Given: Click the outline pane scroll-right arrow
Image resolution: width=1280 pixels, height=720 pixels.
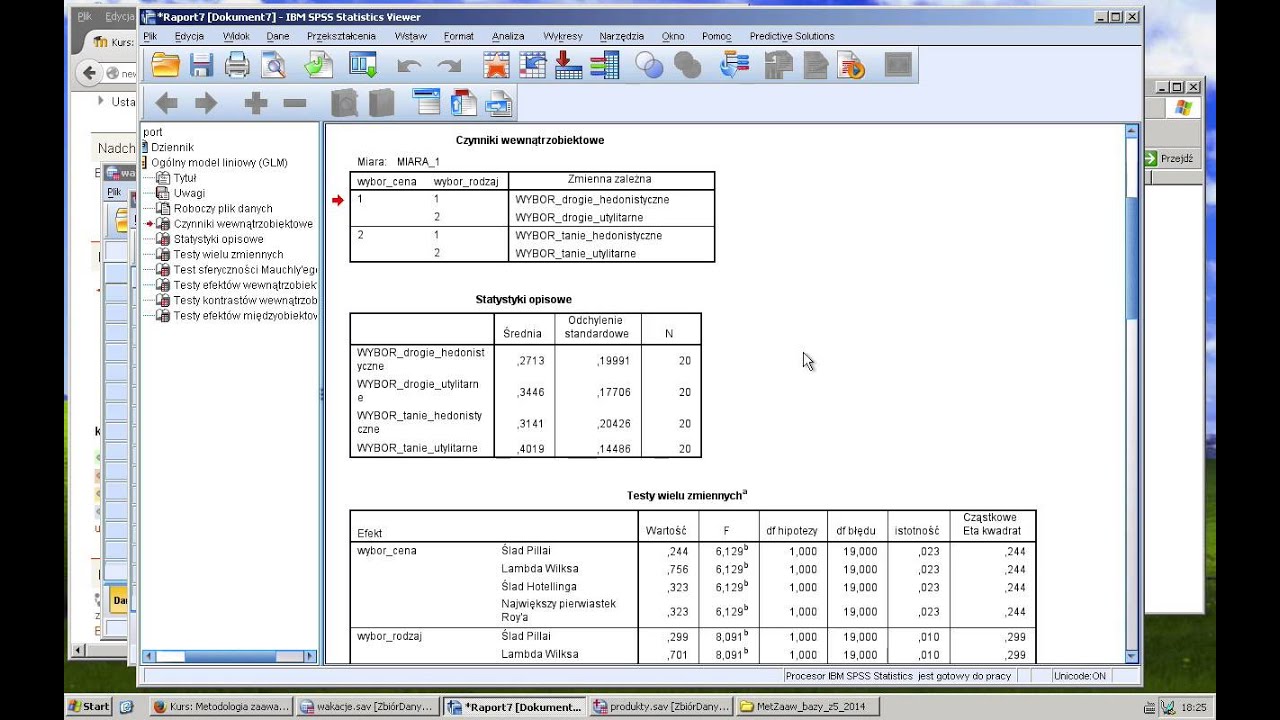Looking at the screenshot, I should click(310, 656).
